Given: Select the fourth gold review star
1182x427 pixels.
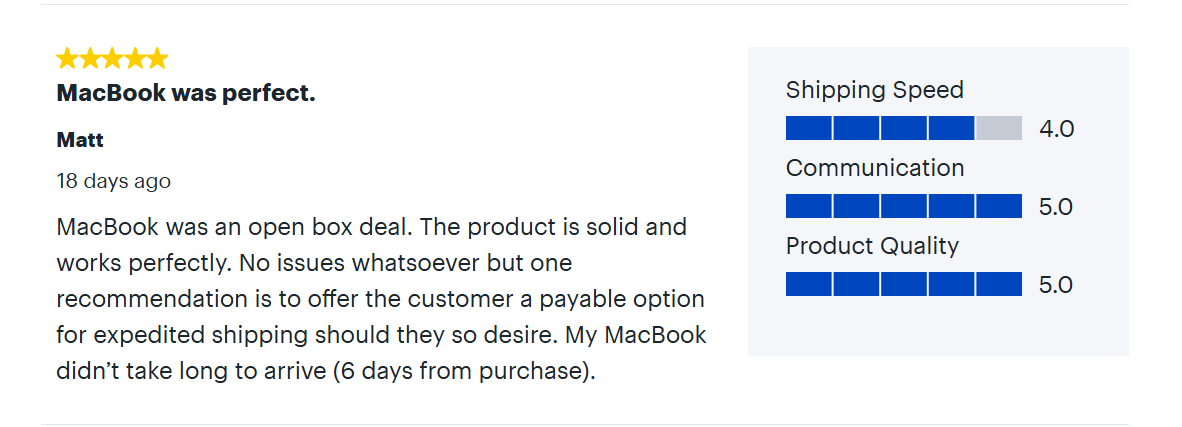Looking at the screenshot, I should [135, 58].
